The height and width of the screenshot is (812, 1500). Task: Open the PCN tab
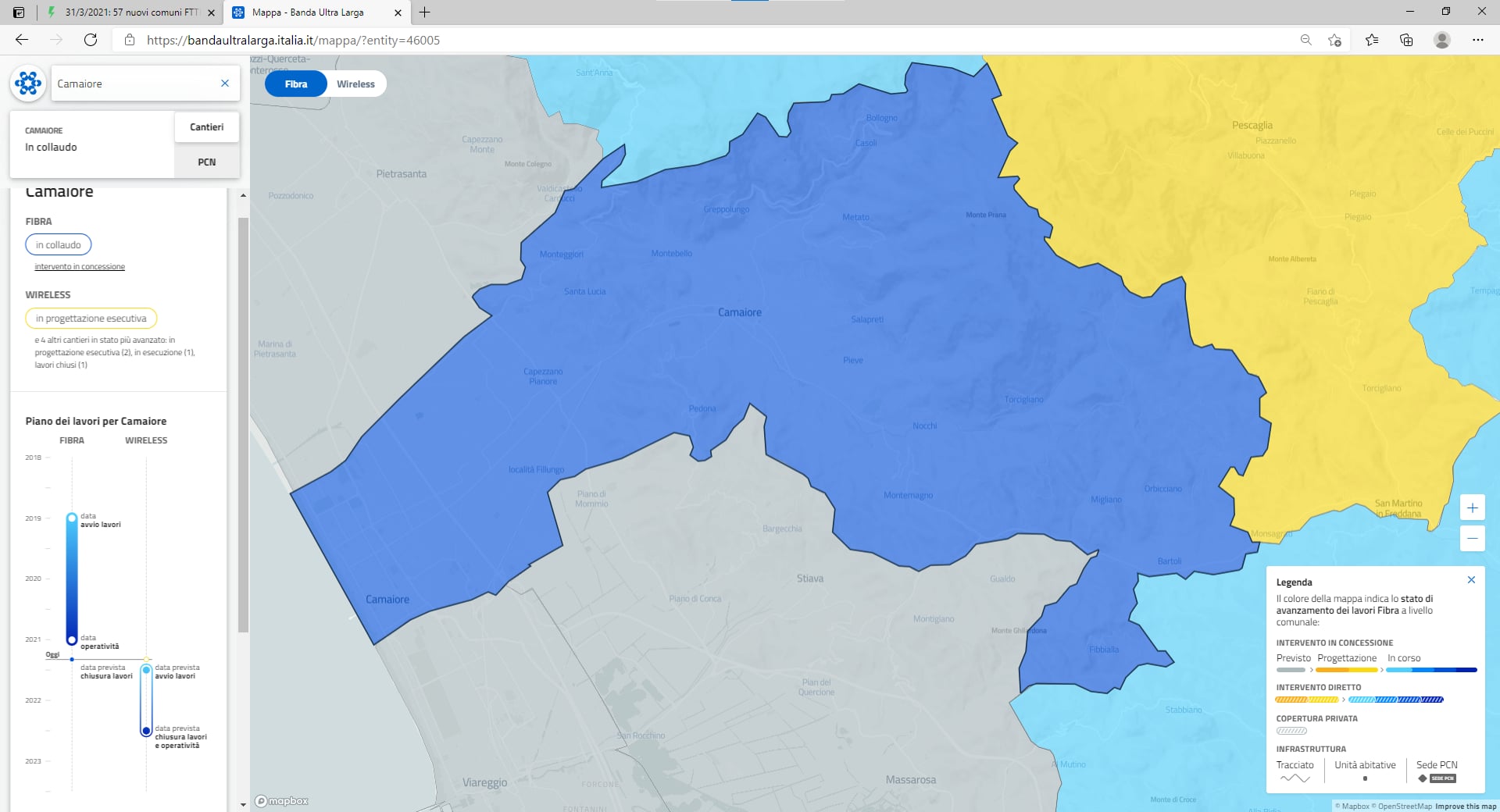[206, 162]
